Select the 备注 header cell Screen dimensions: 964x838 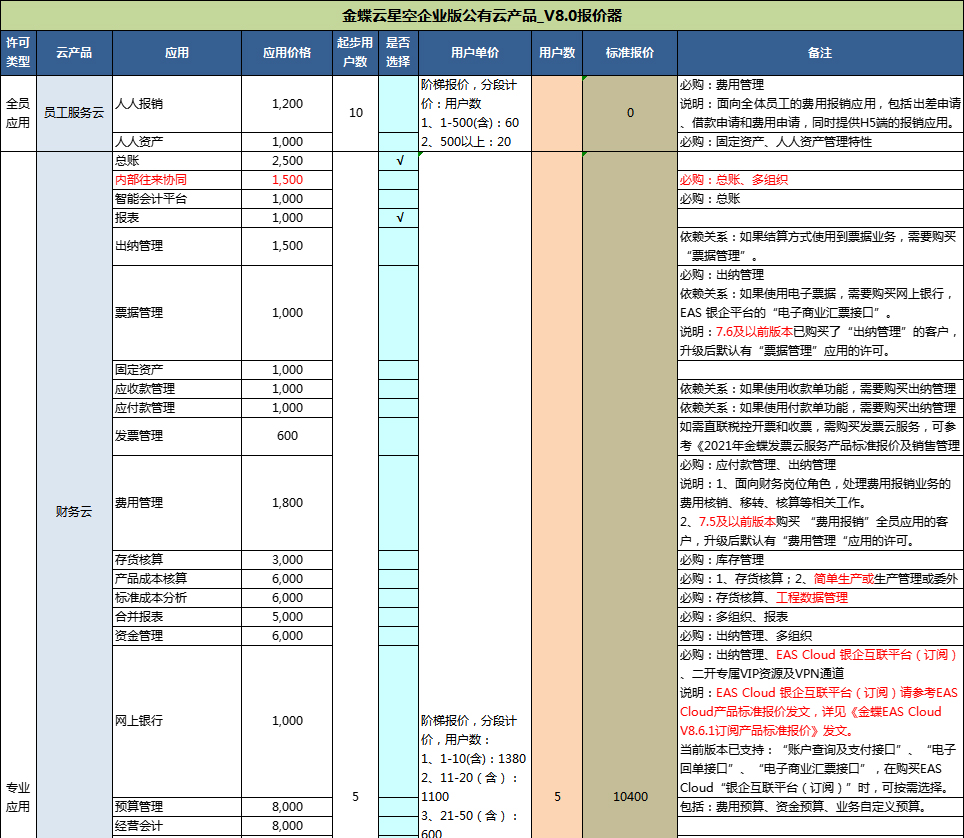821,53
